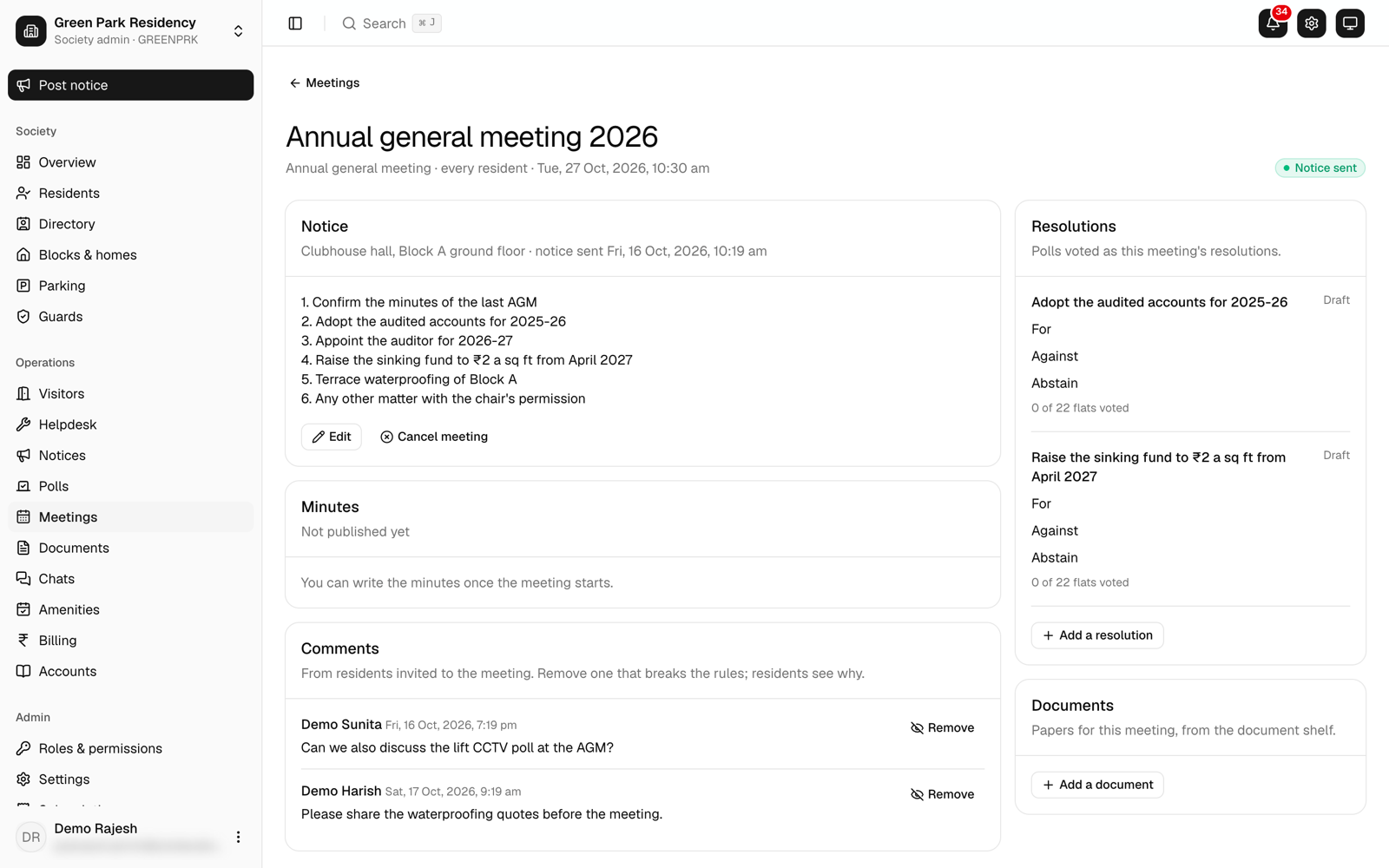Click the Meetings calendar icon

23,516
